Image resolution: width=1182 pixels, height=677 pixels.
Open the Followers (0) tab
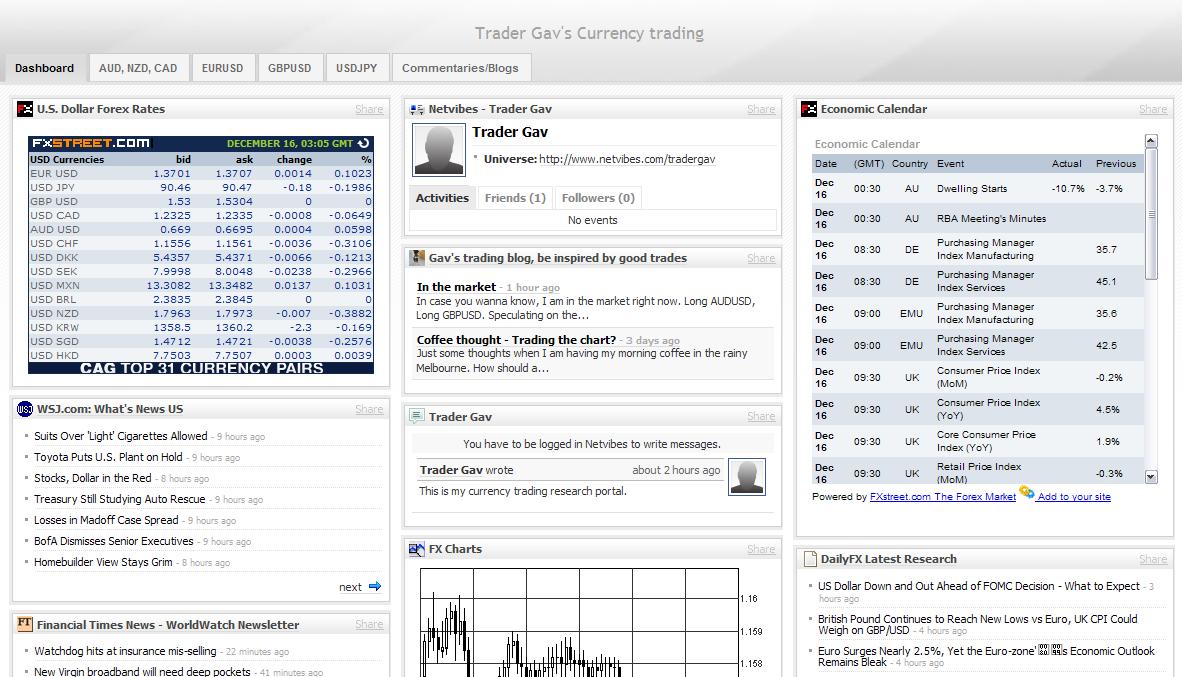598,198
